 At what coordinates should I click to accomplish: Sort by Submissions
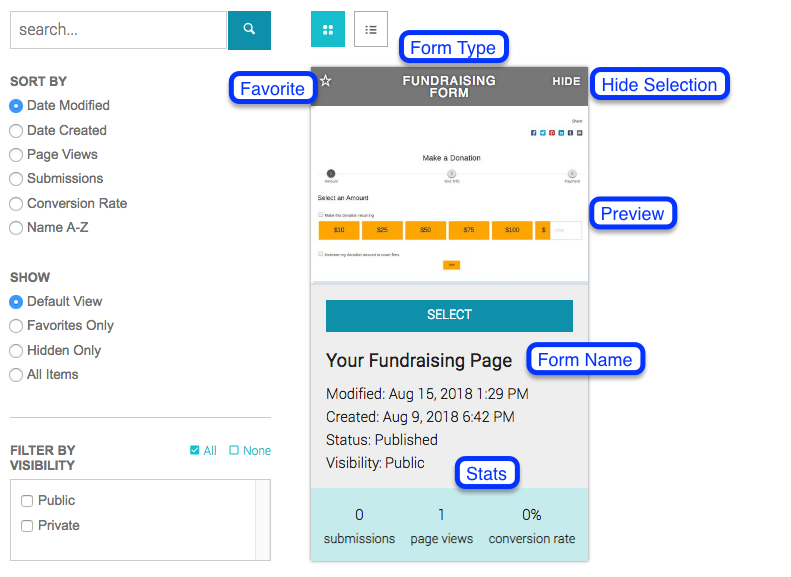16,179
